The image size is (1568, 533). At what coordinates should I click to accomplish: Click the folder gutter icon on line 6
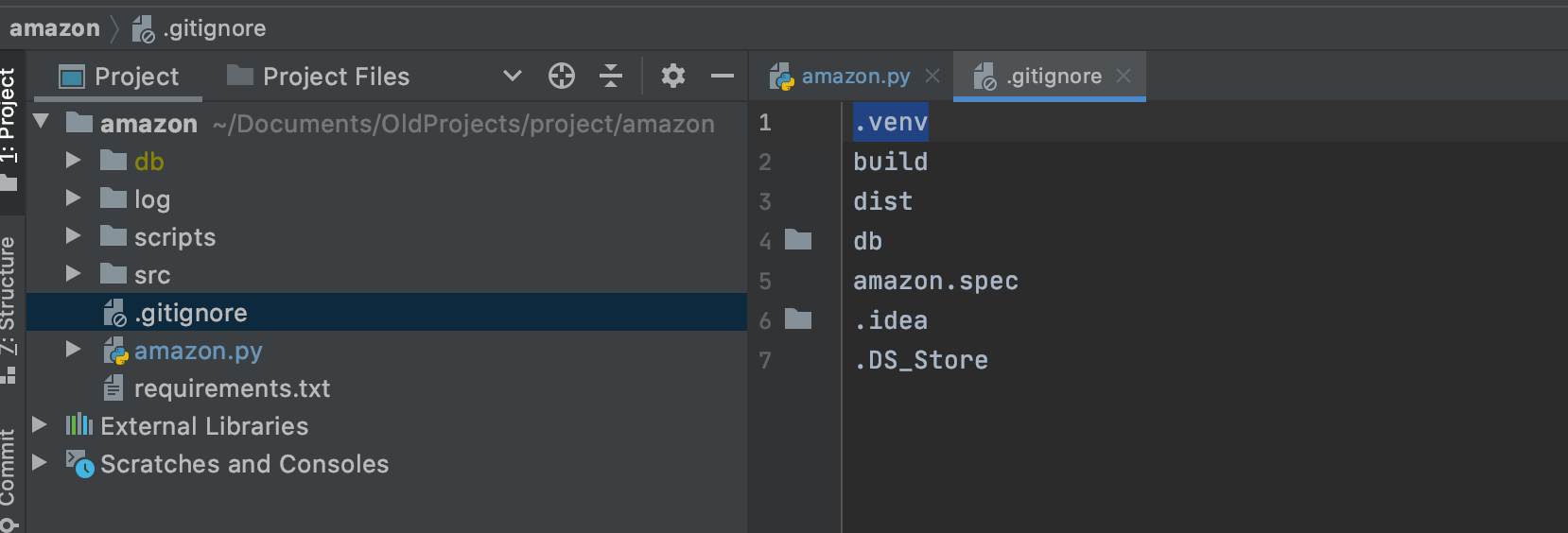(798, 319)
